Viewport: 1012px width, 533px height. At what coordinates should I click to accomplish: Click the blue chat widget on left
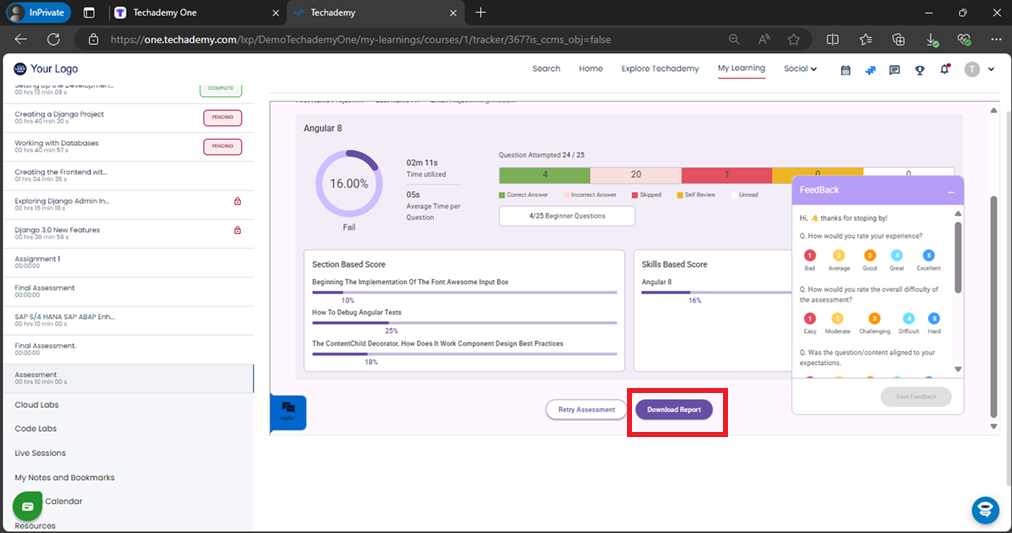pyautogui.click(x=288, y=411)
